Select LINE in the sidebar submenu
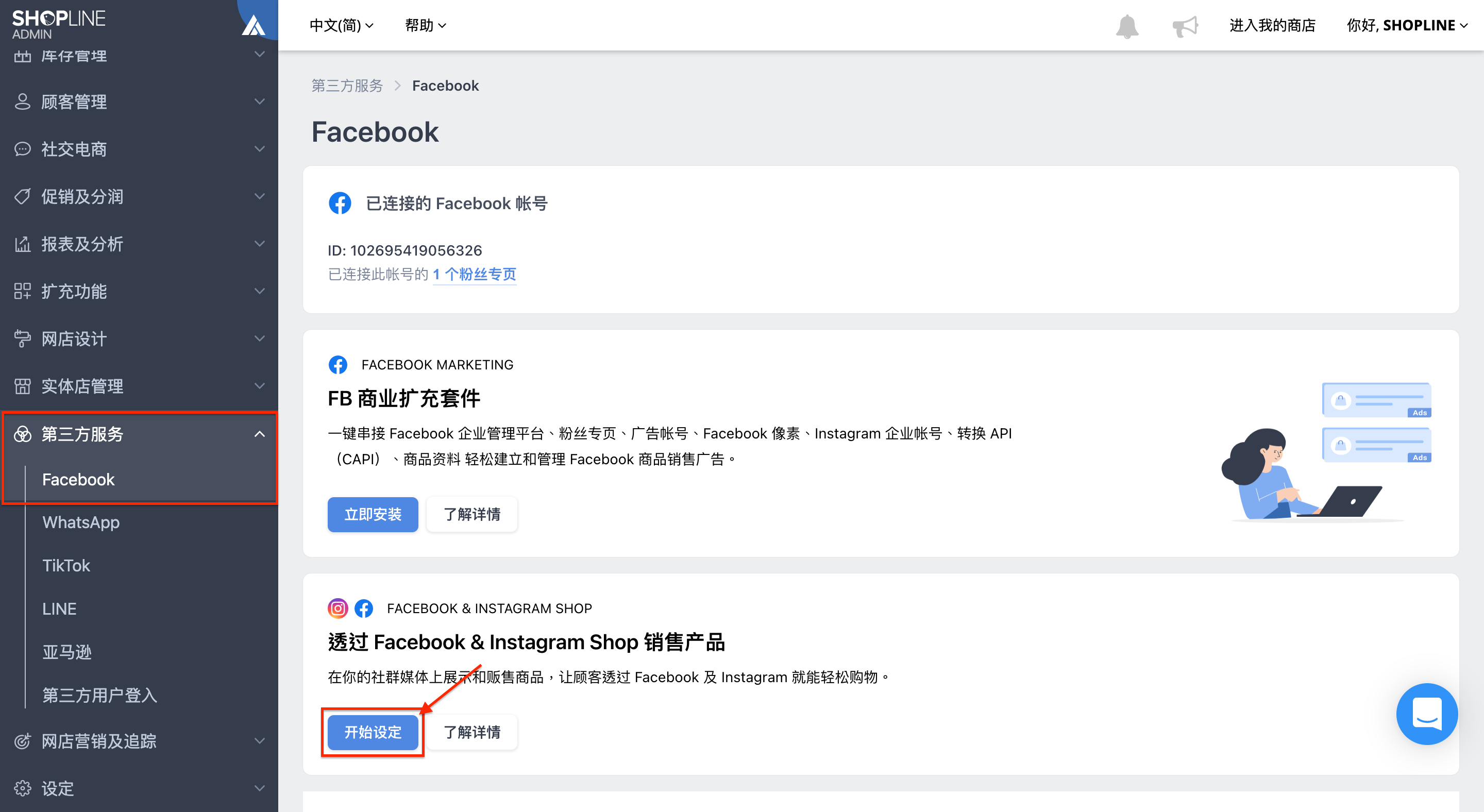 click(59, 608)
